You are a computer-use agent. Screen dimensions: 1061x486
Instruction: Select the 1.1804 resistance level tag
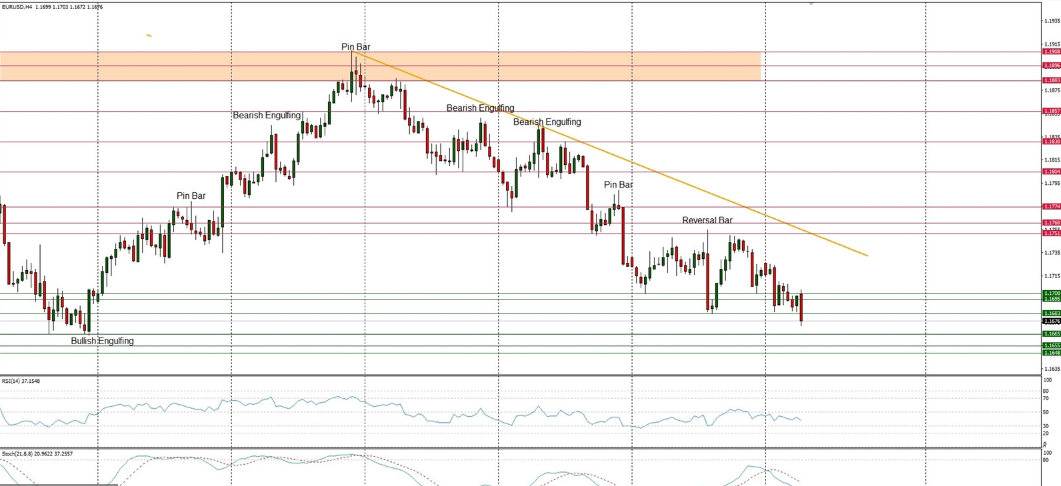point(1051,171)
